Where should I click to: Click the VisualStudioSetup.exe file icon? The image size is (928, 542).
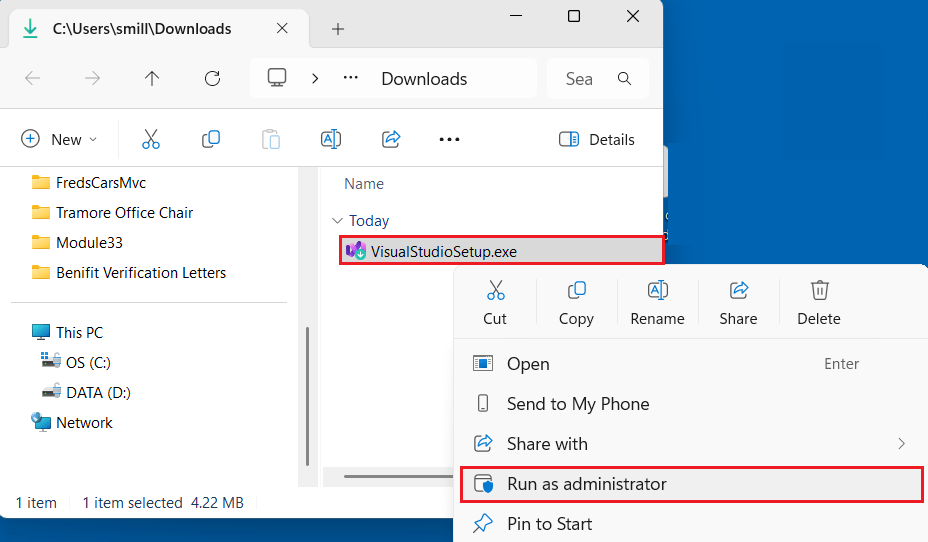(x=356, y=251)
